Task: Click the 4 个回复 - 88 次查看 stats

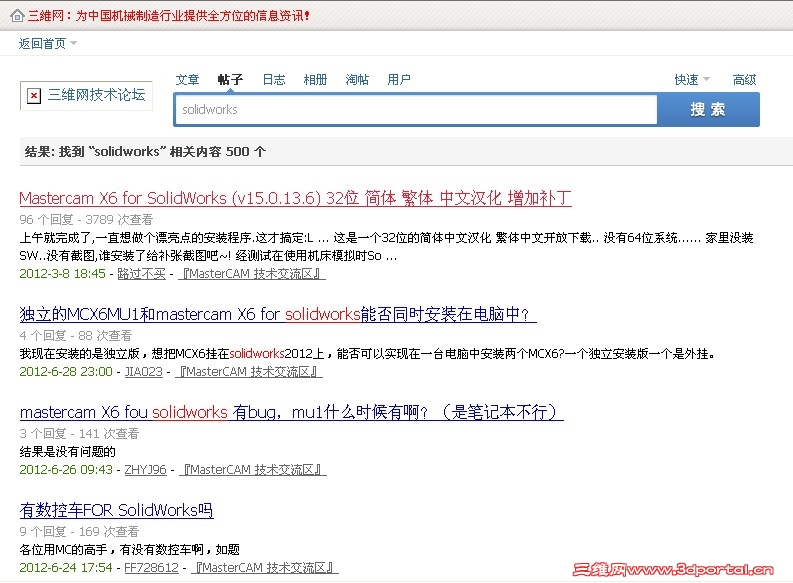Action: tap(76, 335)
